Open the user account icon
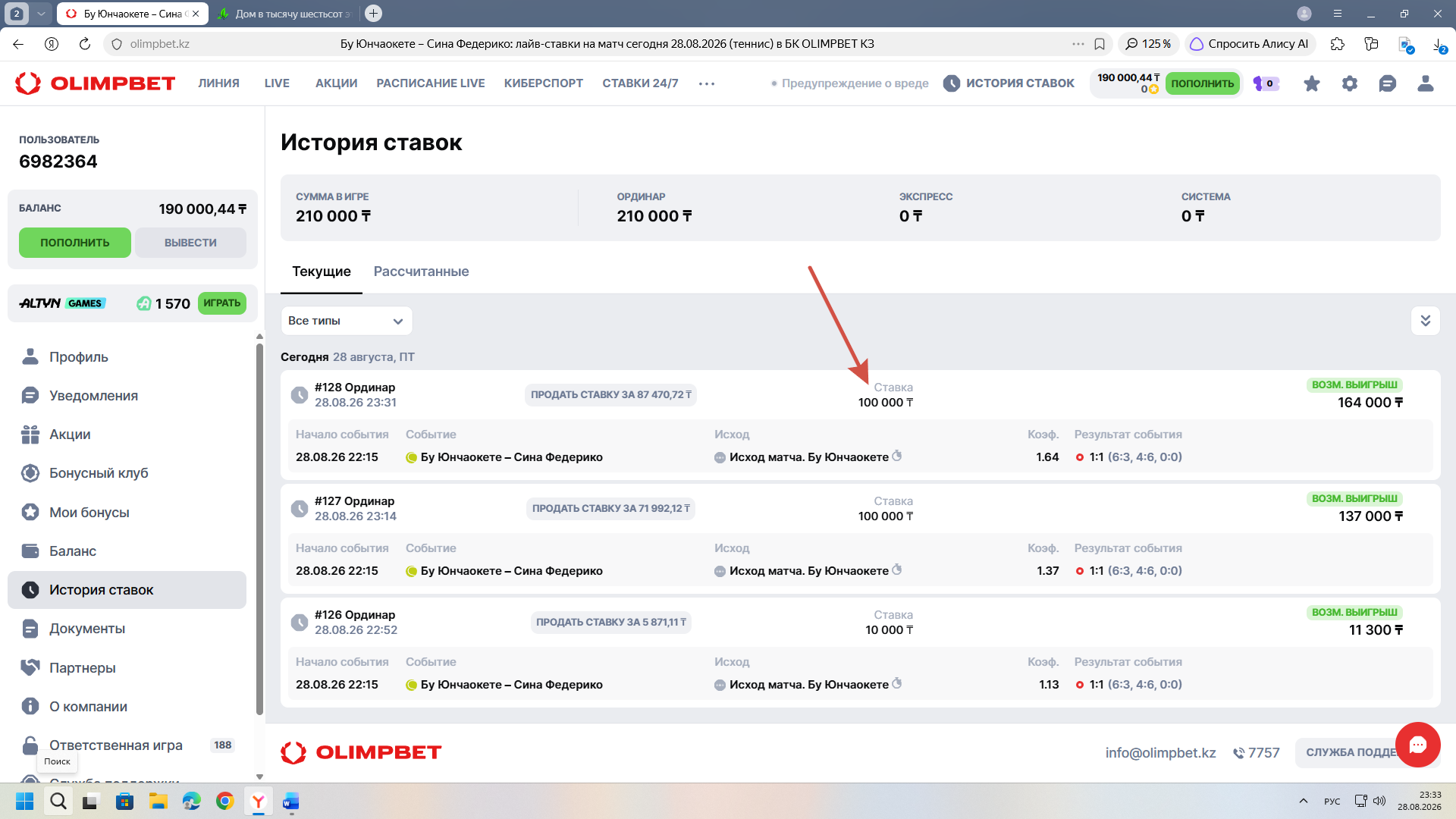This screenshot has height=819, width=1456. (x=1426, y=83)
